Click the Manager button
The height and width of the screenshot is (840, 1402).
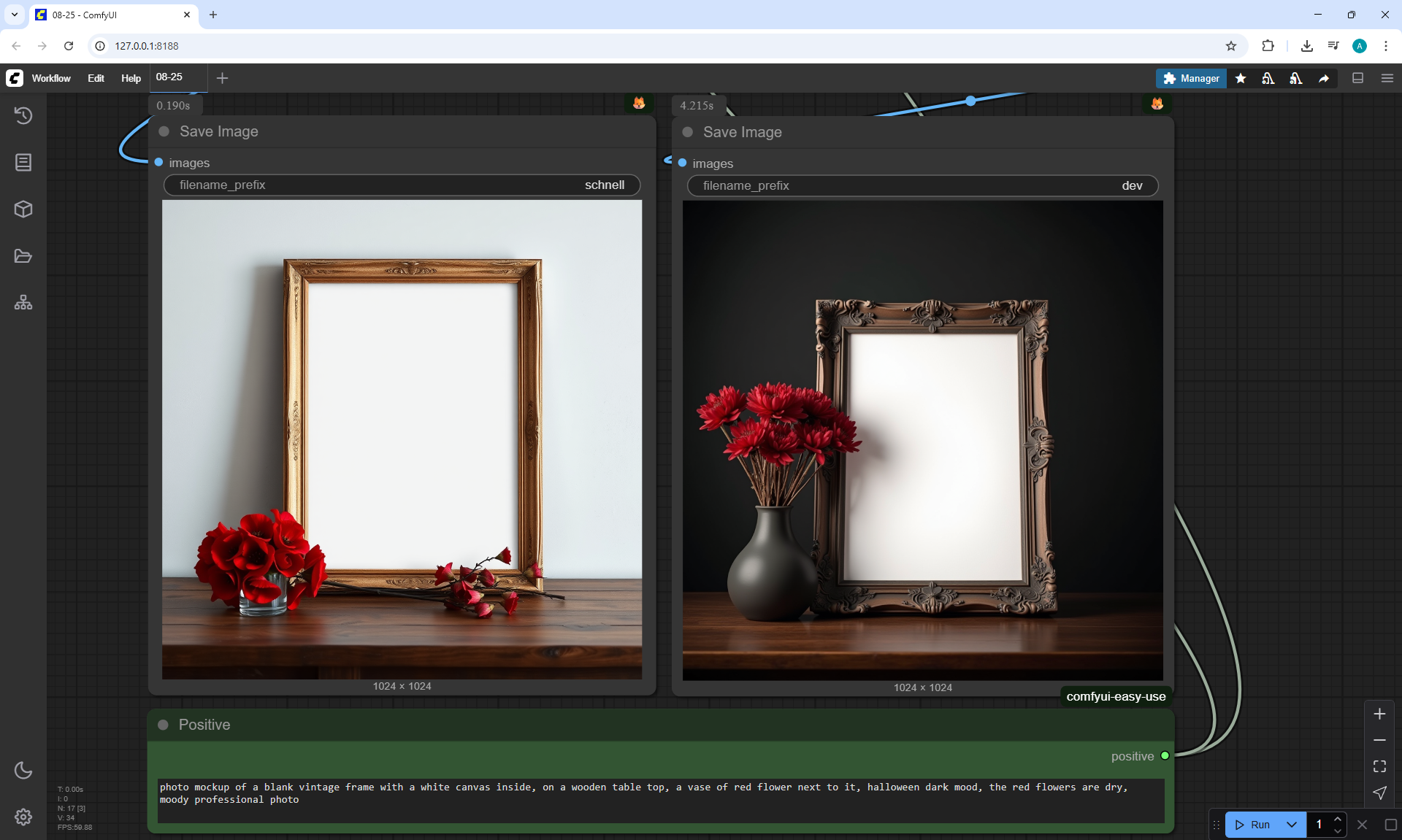pos(1191,78)
